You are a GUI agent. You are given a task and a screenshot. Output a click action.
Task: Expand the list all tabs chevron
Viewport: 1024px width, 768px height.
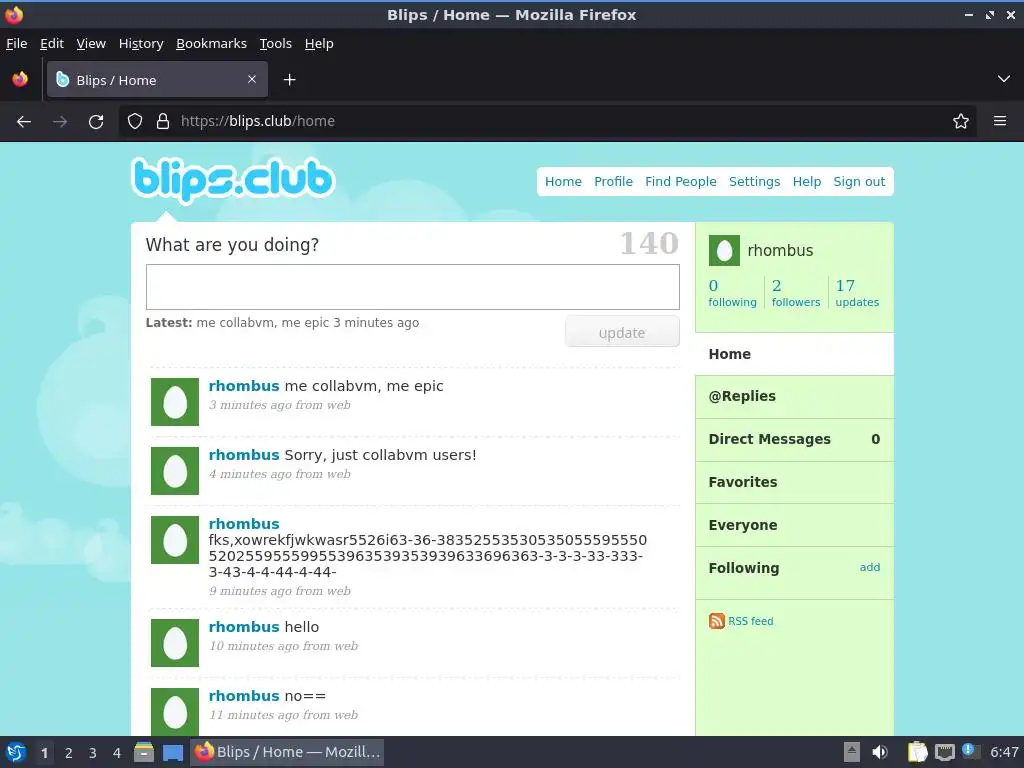coord(1004,79)
